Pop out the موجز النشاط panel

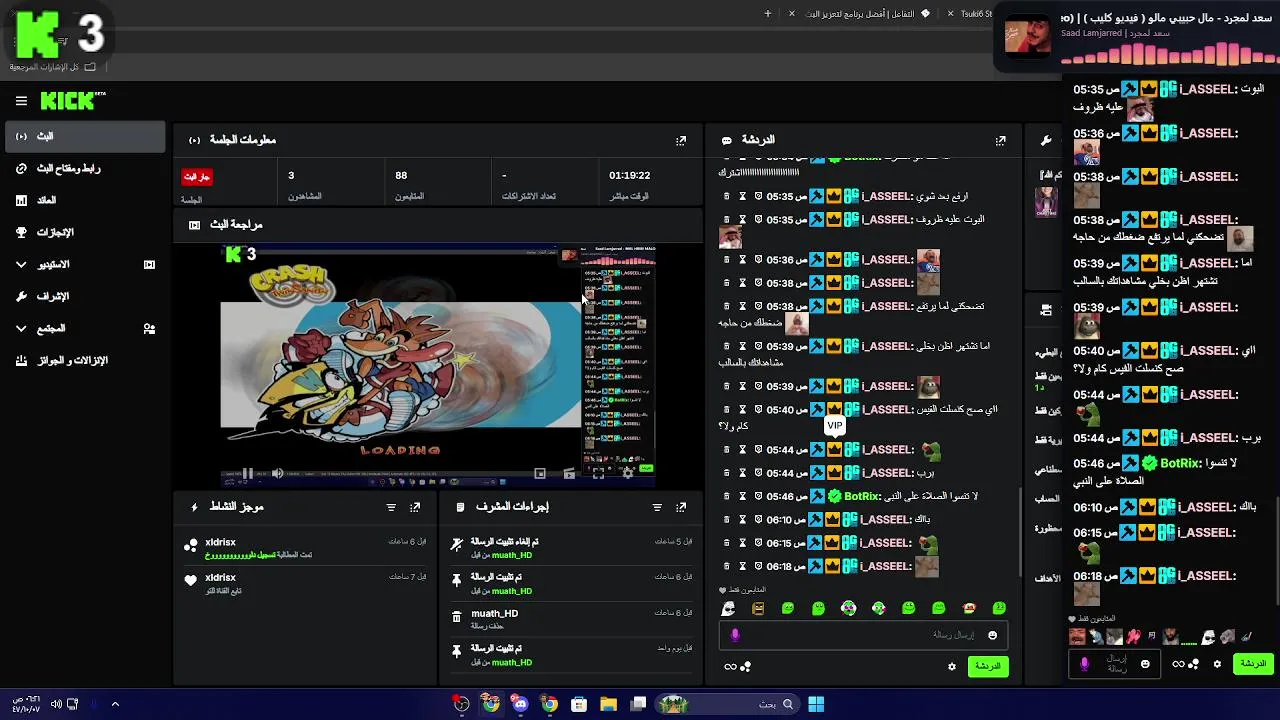pos(415,508)
